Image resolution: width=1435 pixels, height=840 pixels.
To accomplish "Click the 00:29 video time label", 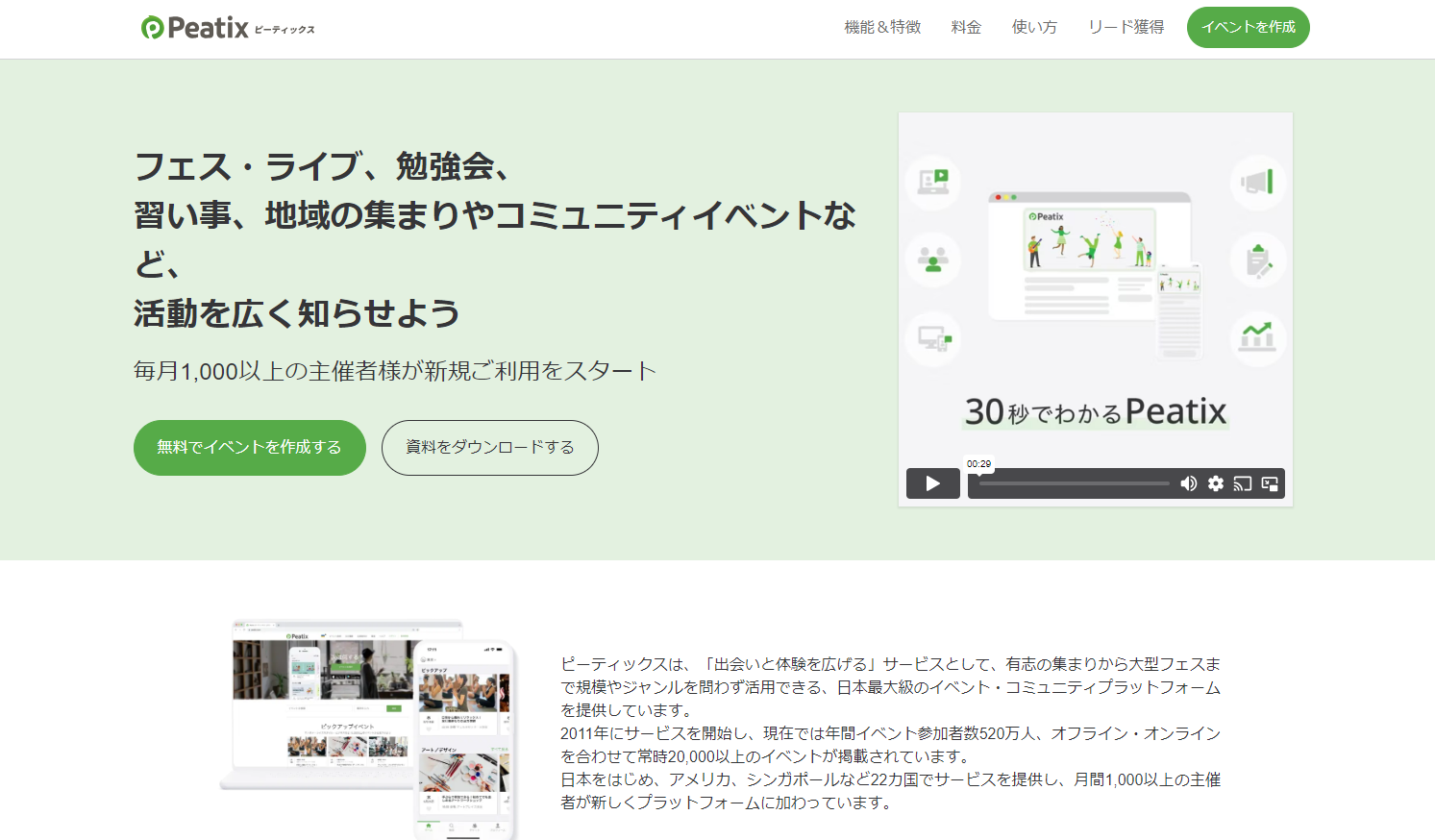I will pos(978,463).
